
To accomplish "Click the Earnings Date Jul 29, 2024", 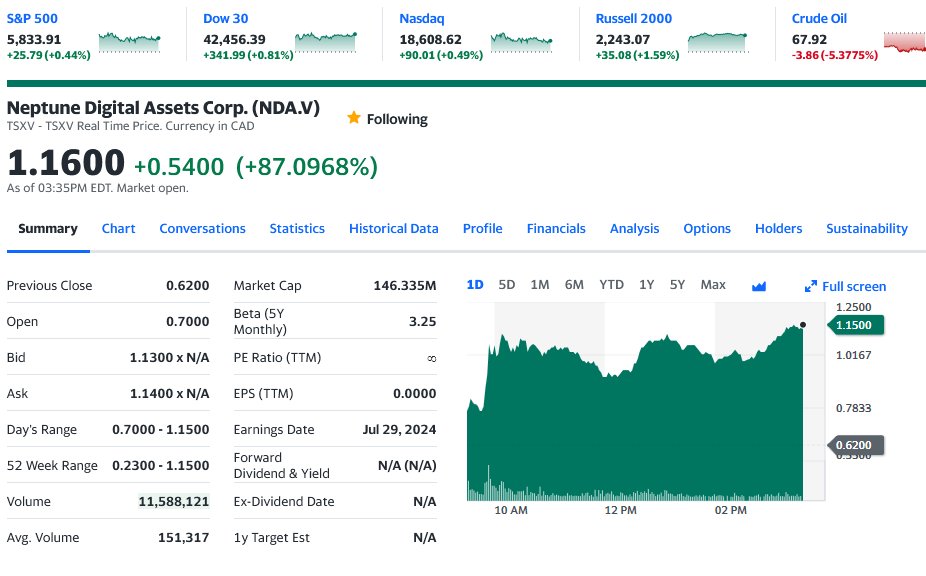I will click(x=399, y=429).
